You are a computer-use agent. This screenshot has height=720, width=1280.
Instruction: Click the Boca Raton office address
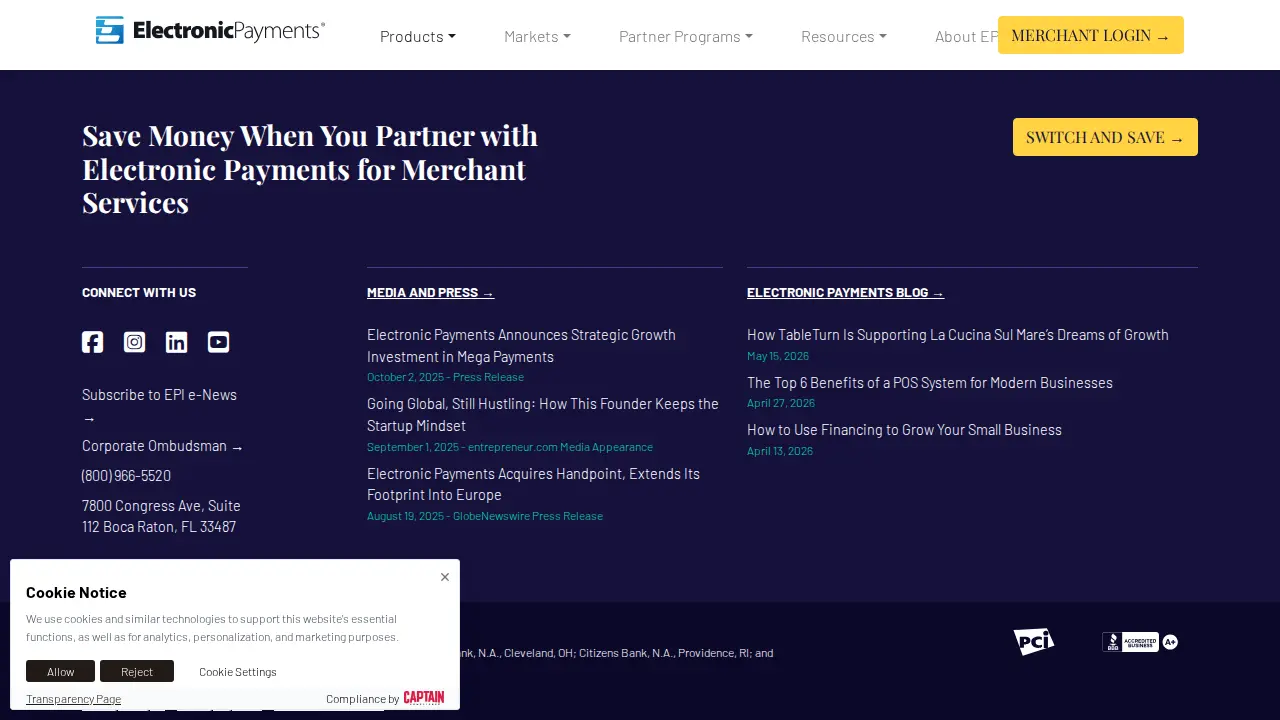161,516
